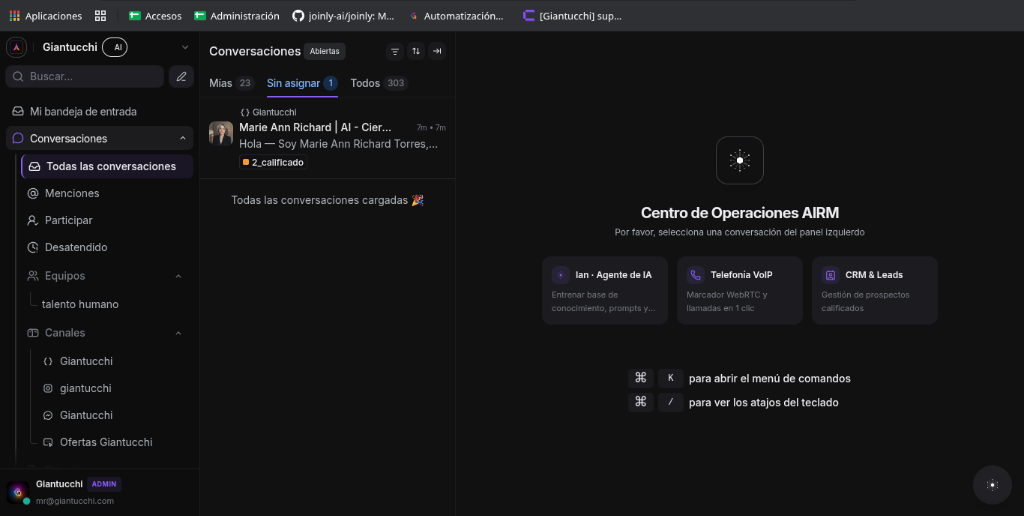Open the Administración bookmark
This screenshot has width=1024, height=516.
tap(237, 16)
